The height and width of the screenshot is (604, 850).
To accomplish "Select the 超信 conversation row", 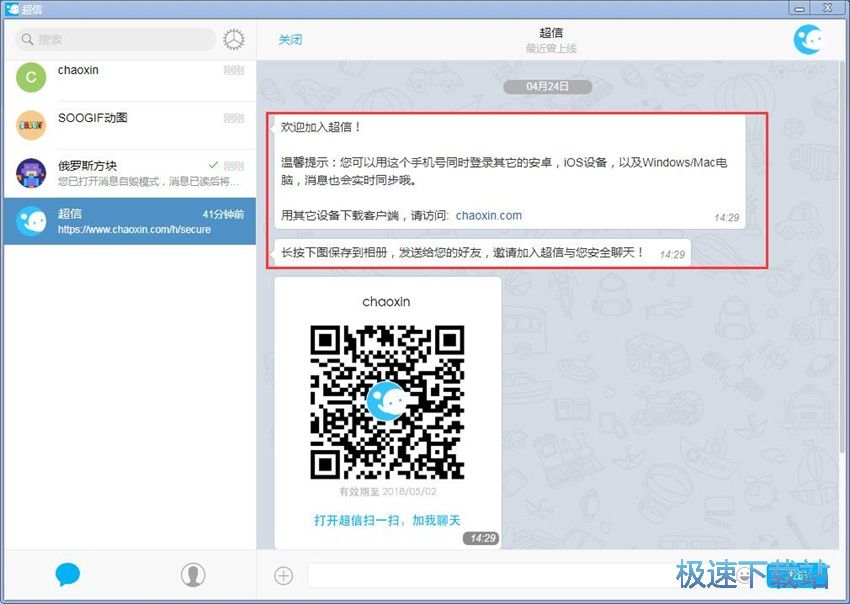I will pyautogui.click(x=130, y=221).
